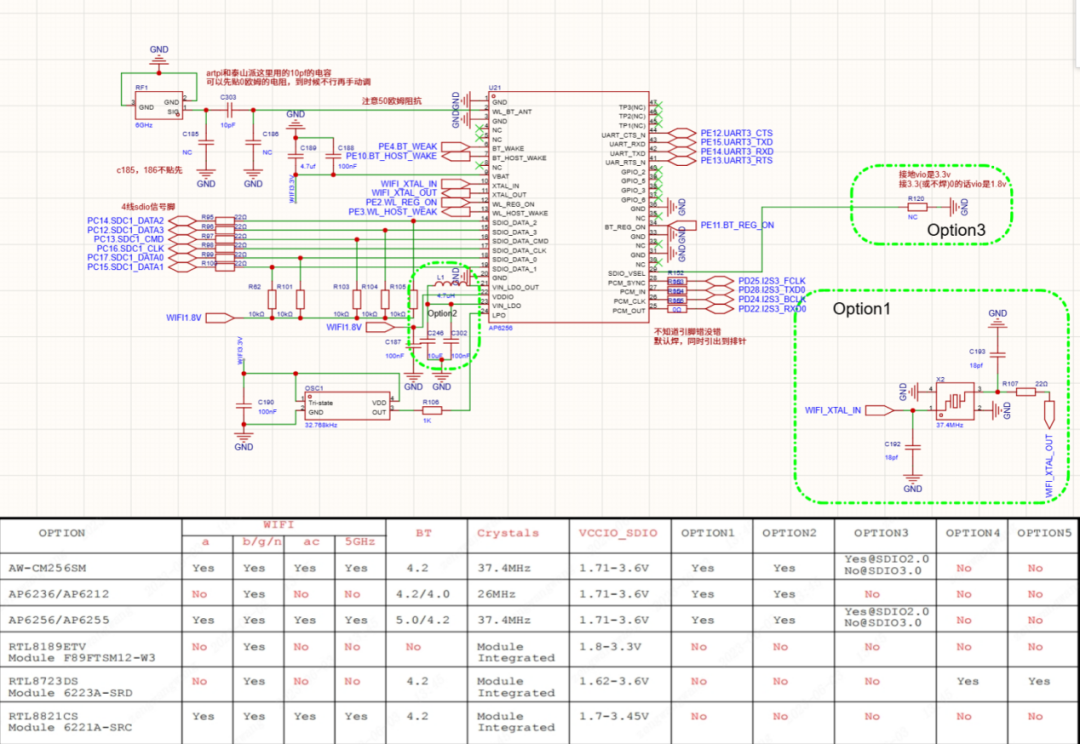
Task: Click the 10pF capacitor C303 near antenna
Action: (229, 109)
